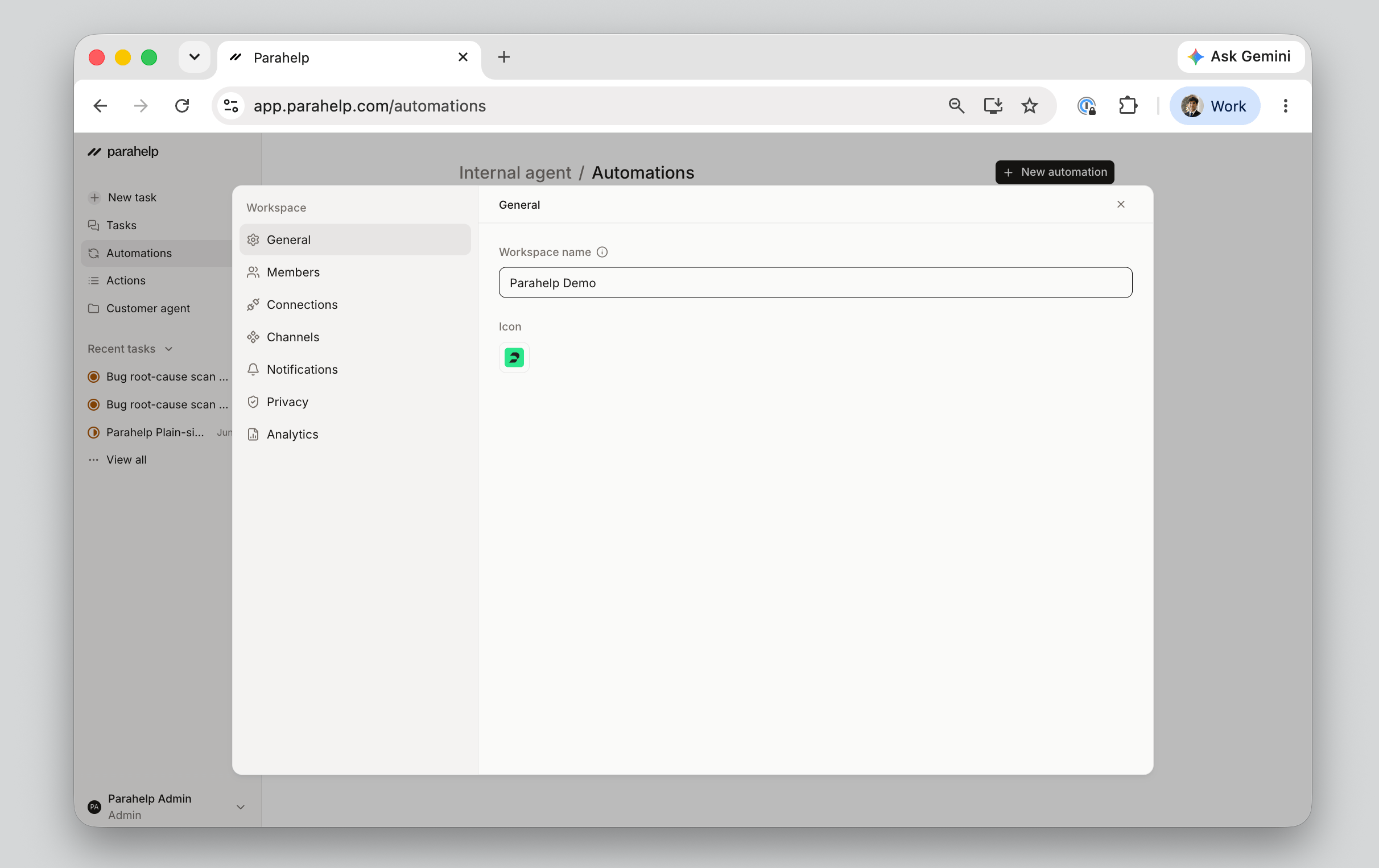Click the Workspace section label
The width and height of the screenshot is (1379, 868).
[276, 208]
